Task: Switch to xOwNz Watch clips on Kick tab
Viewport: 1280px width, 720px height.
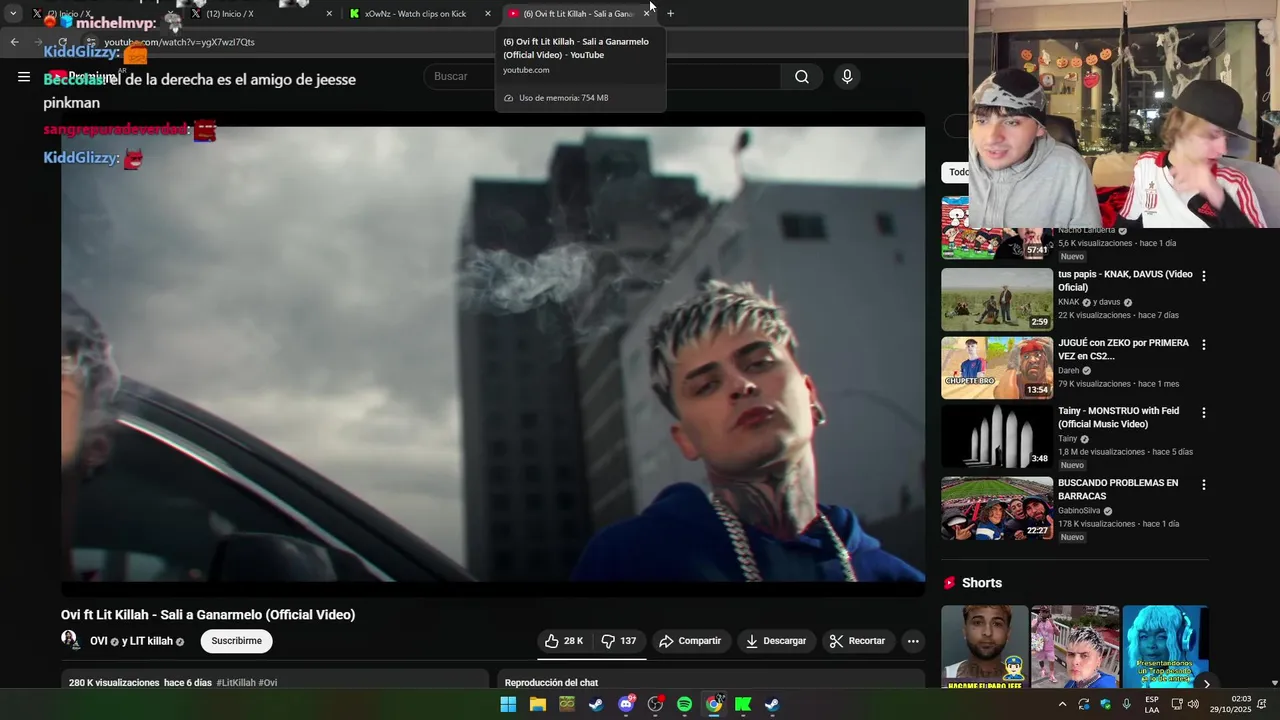Action: (x=420, y=13)
